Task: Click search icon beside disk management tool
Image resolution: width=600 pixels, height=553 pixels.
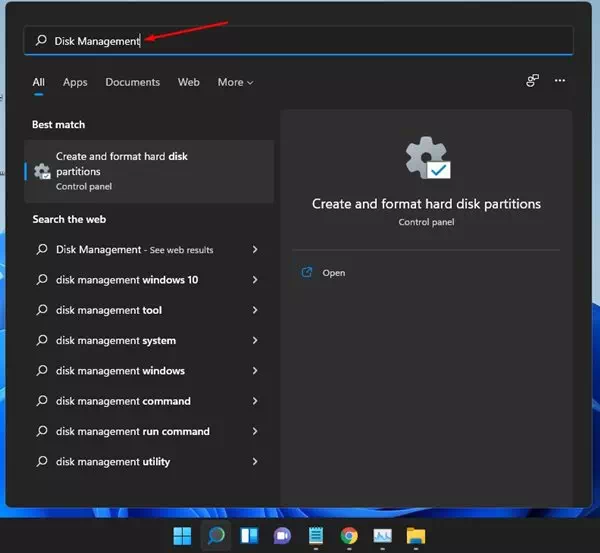Action: click(x=42, y=310)
